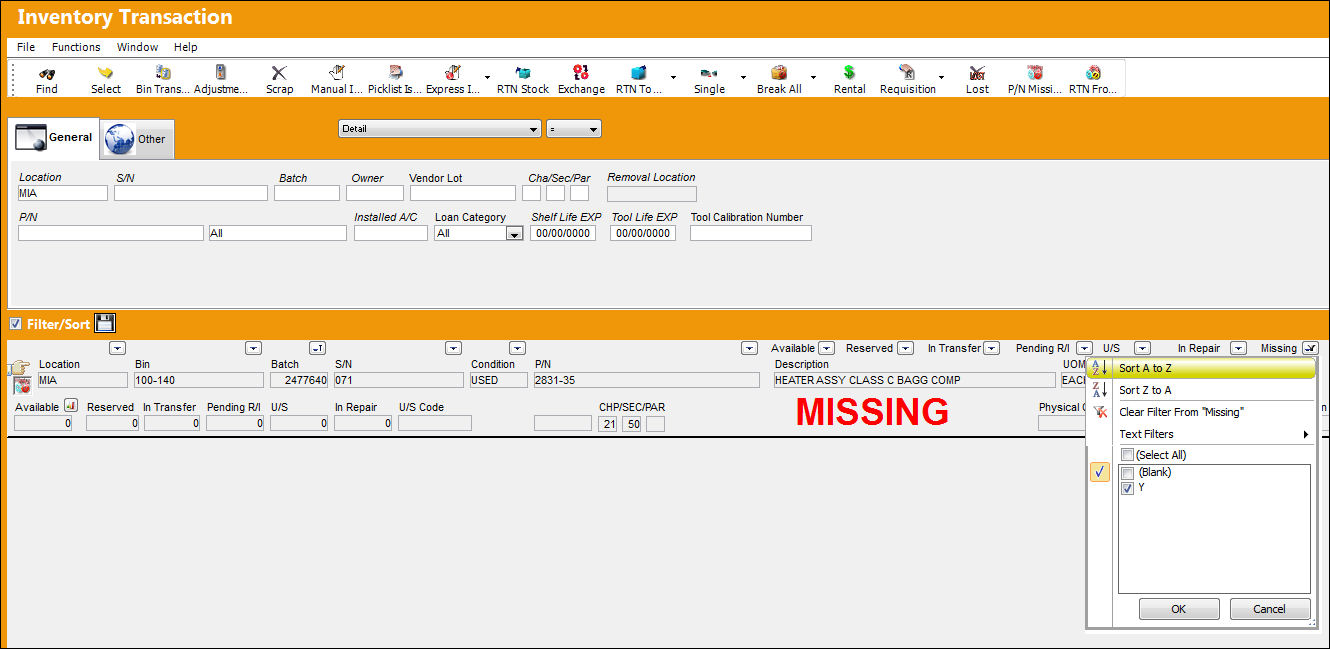Choose Sort A to Z
This screenshot has height=649, width=1330.
1201,368
